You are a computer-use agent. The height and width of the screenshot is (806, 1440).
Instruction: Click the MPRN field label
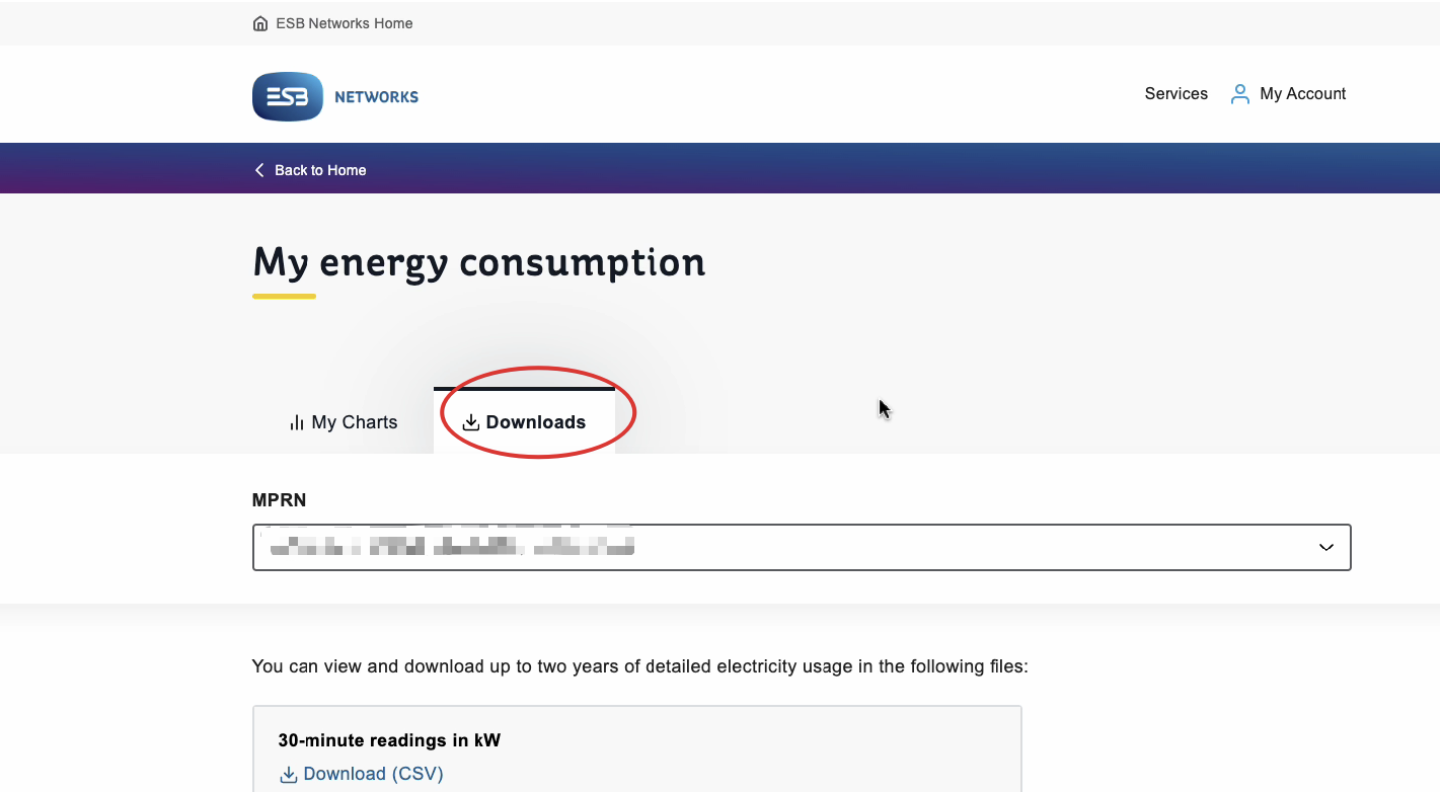(x=279, y=500)
